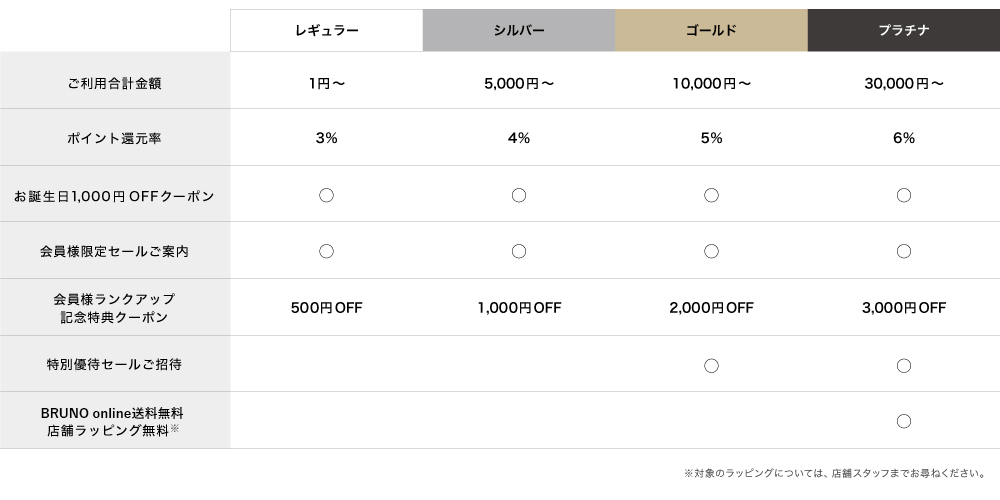Screen dimensions: 1000x500
Task: Click the ご利用合計金額 row label
Action: coord(114,83)
